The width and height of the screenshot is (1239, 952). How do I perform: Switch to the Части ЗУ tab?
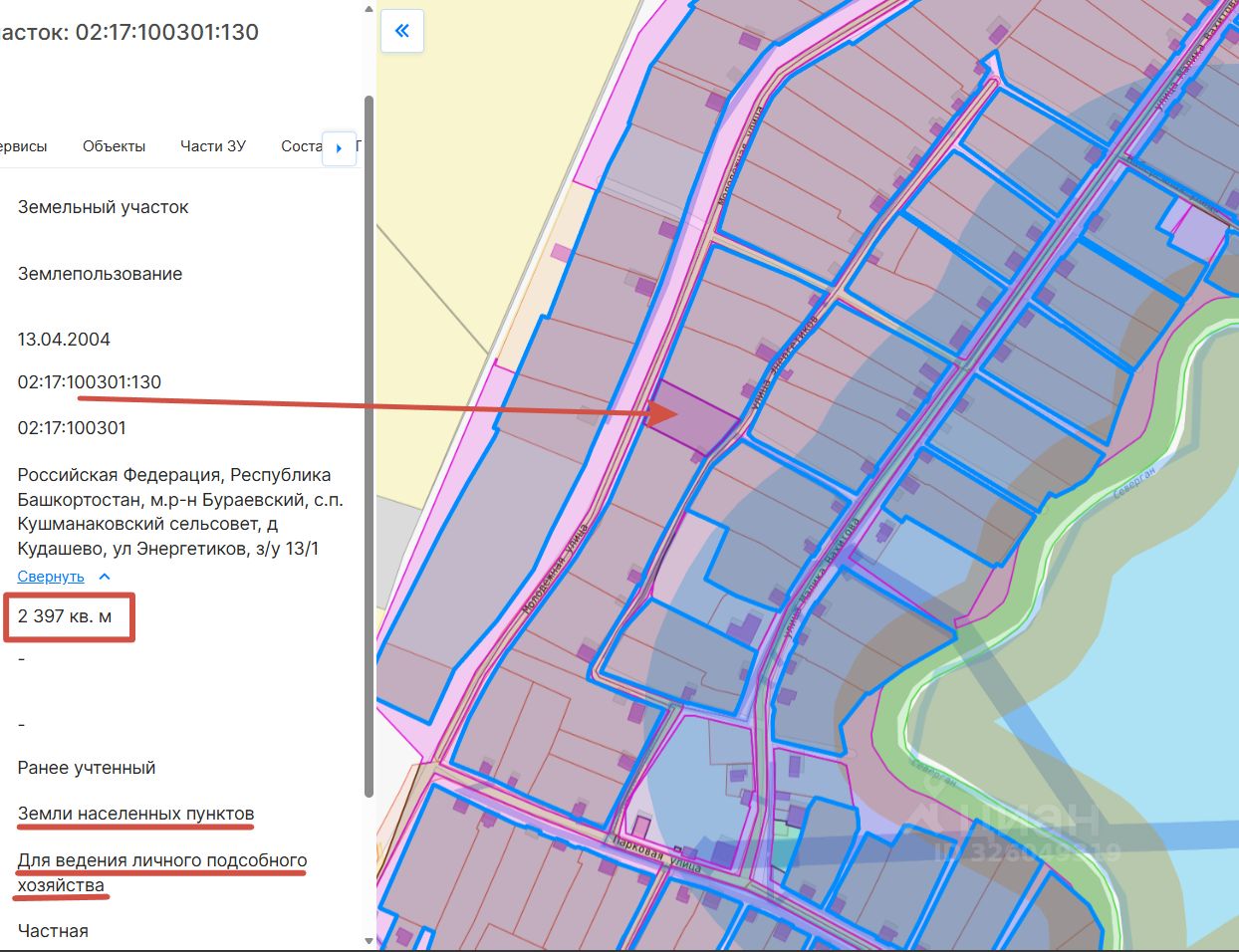click(213, 146)
